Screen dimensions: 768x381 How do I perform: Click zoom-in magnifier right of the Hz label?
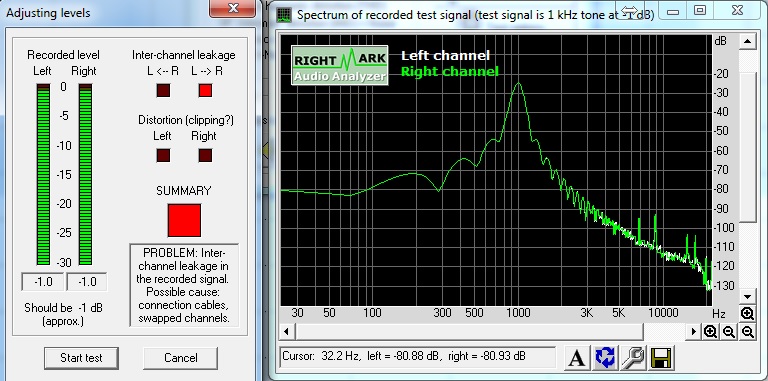click(x=747, y=313)
